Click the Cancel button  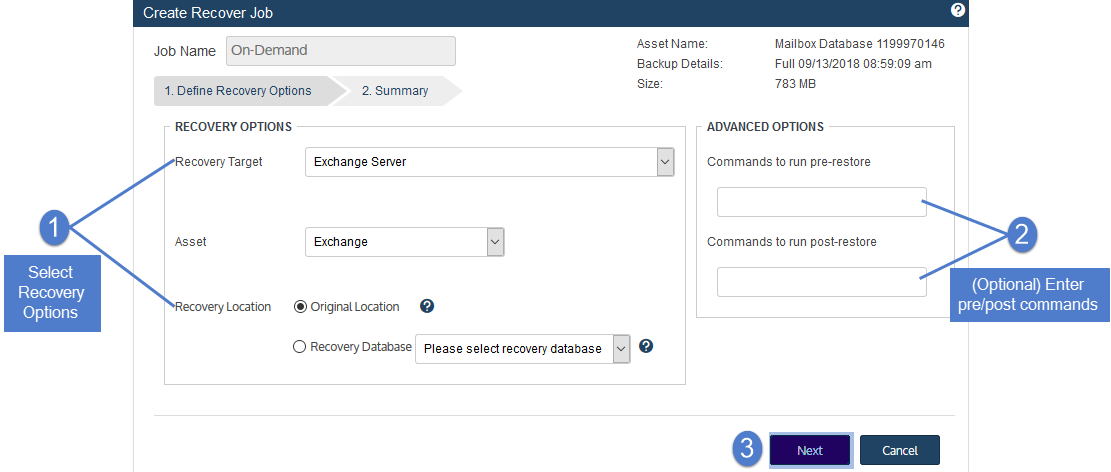coord(900,450)
